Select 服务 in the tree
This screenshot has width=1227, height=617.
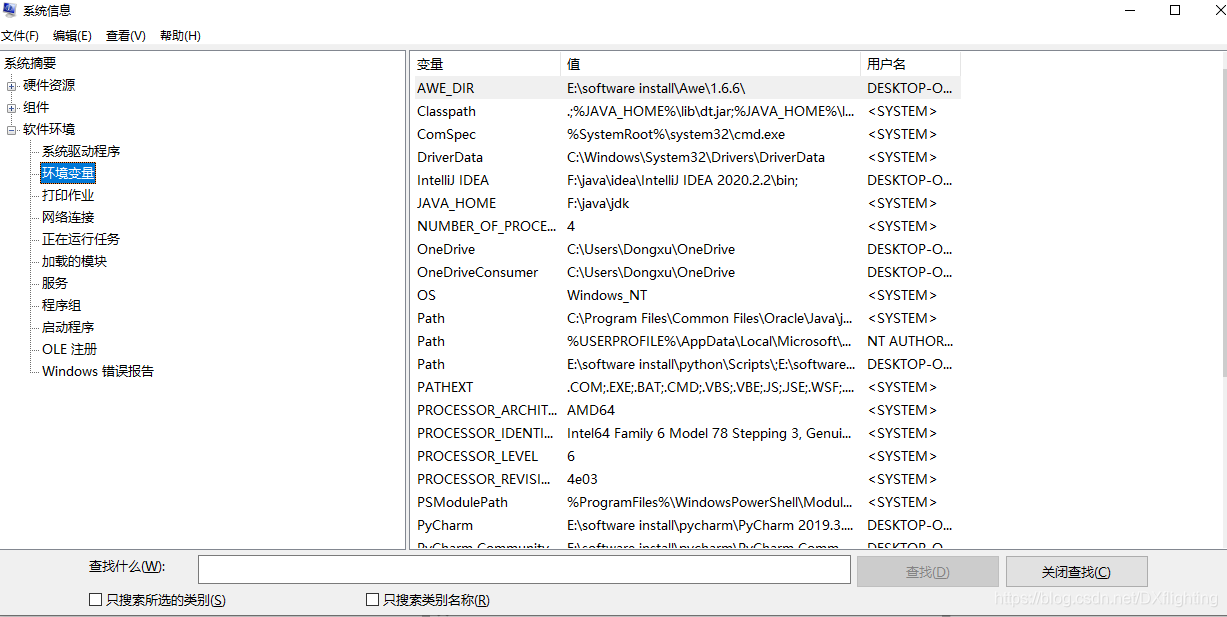[55, 284]
